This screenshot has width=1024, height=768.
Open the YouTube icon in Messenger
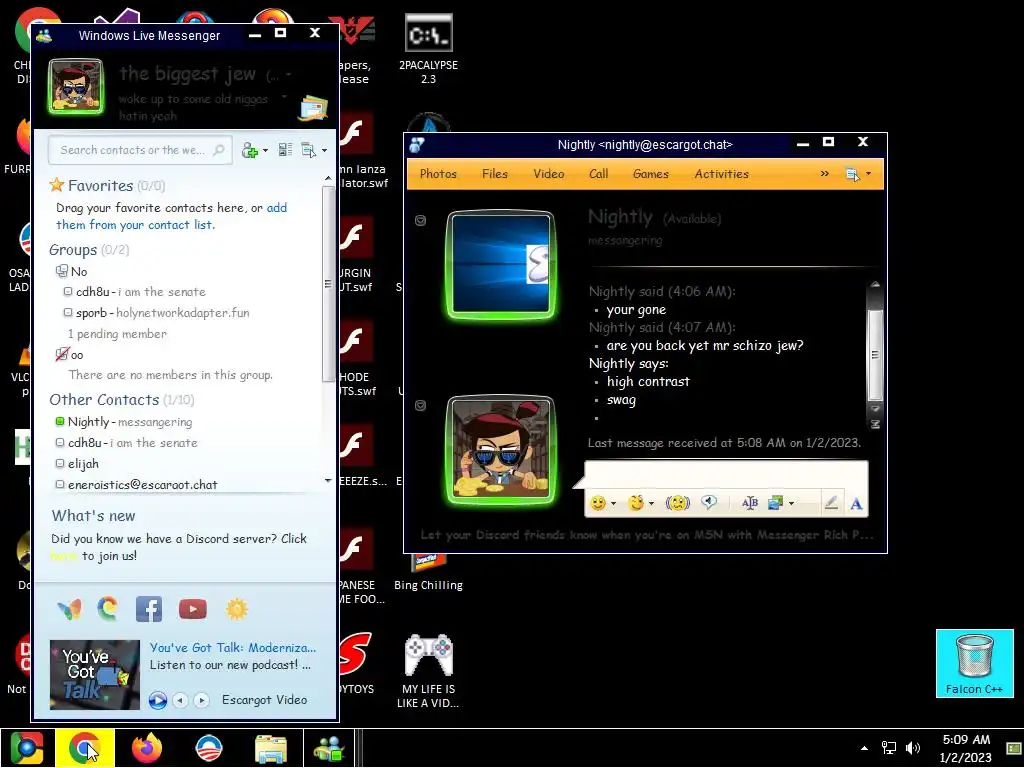(193, 609)
